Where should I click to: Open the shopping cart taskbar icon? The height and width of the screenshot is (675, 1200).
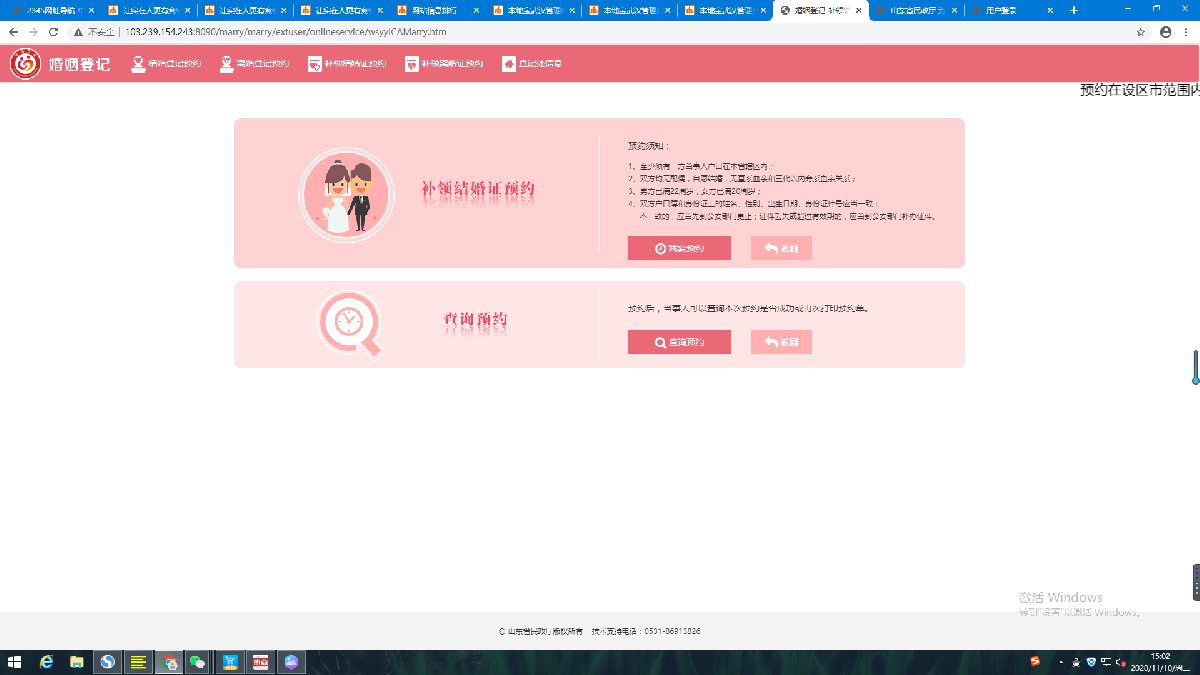(x=231, y=662)
